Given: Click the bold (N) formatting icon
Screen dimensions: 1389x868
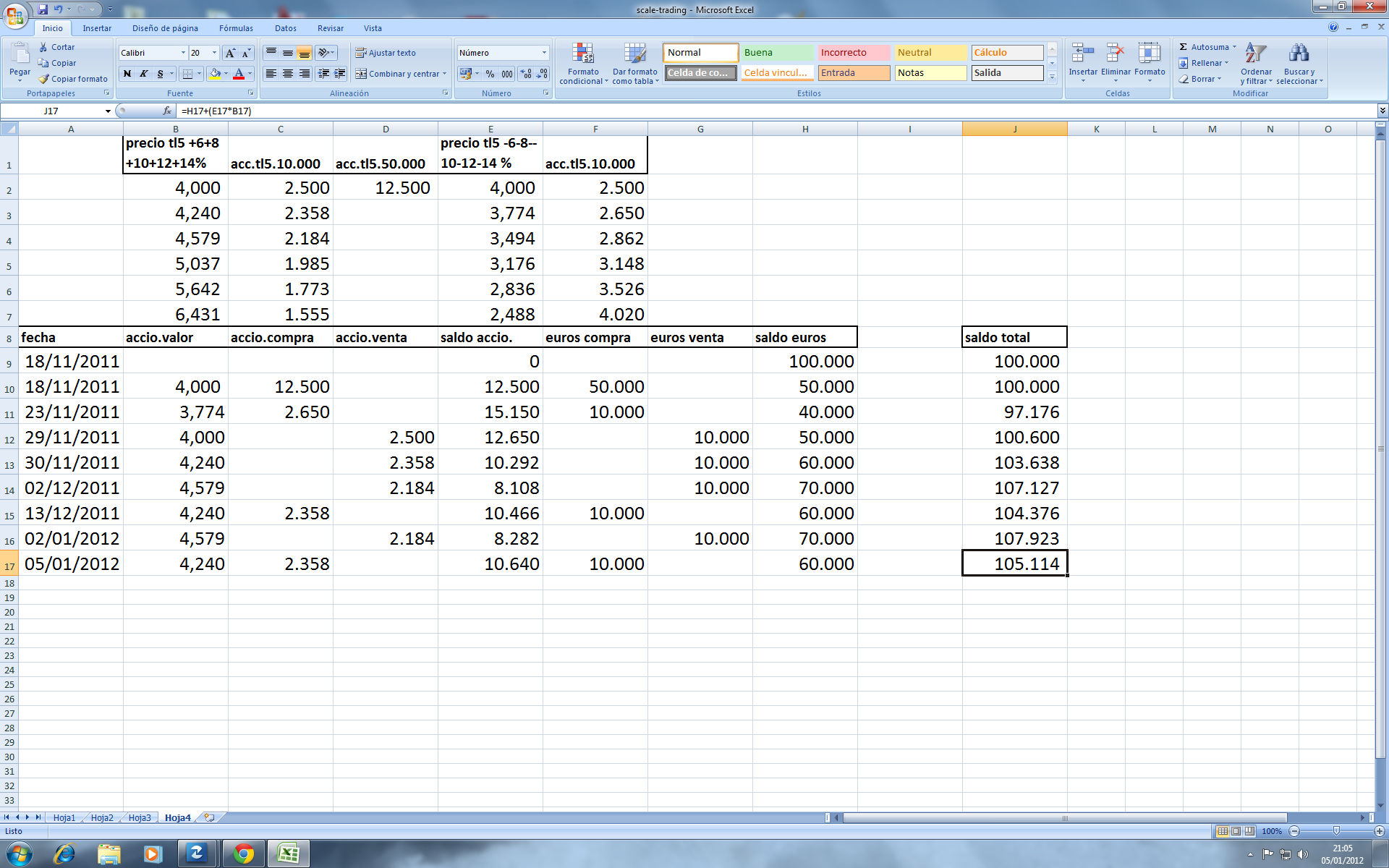Looking at the screenshot, I should [x=127, y=74].
